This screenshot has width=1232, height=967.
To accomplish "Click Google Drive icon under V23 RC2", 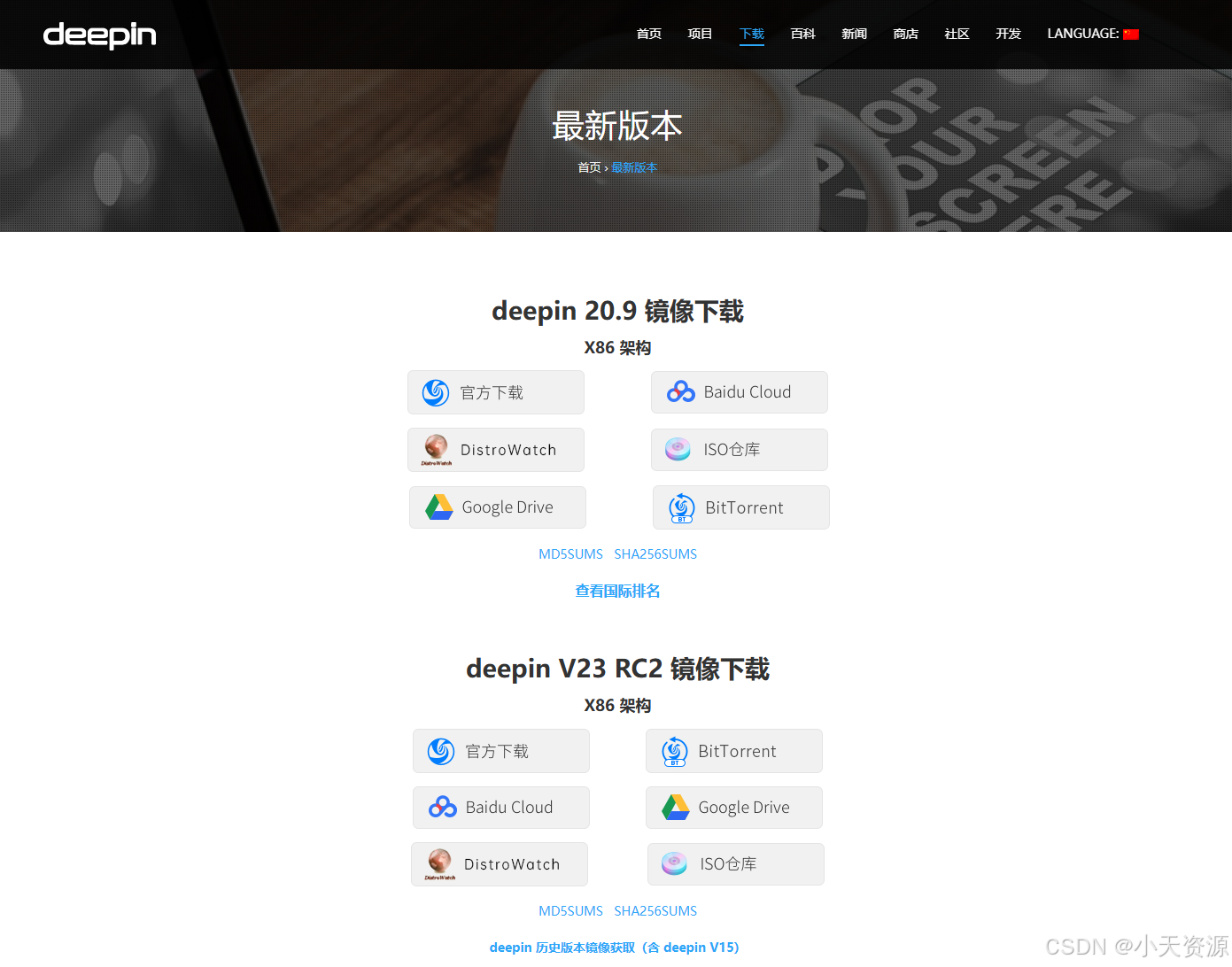I will [x=676, y=807].
